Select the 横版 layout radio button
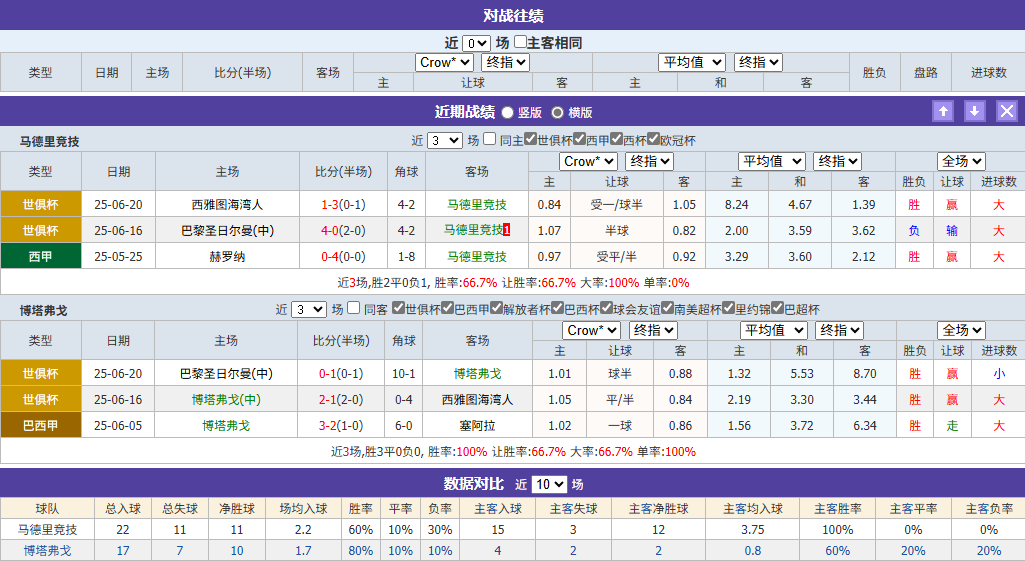Viewport: 1025px width, 561px height. point(558,113)
